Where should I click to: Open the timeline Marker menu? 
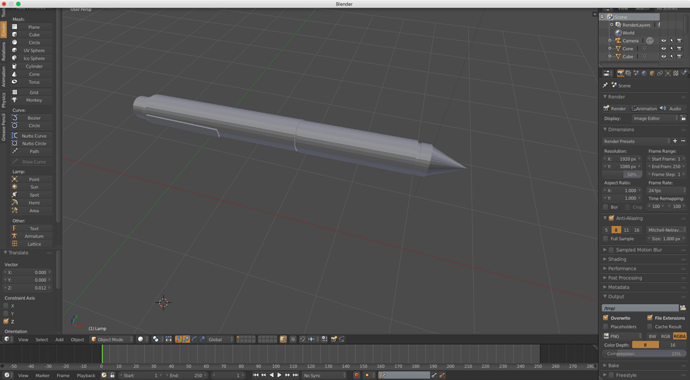point(42,376)
